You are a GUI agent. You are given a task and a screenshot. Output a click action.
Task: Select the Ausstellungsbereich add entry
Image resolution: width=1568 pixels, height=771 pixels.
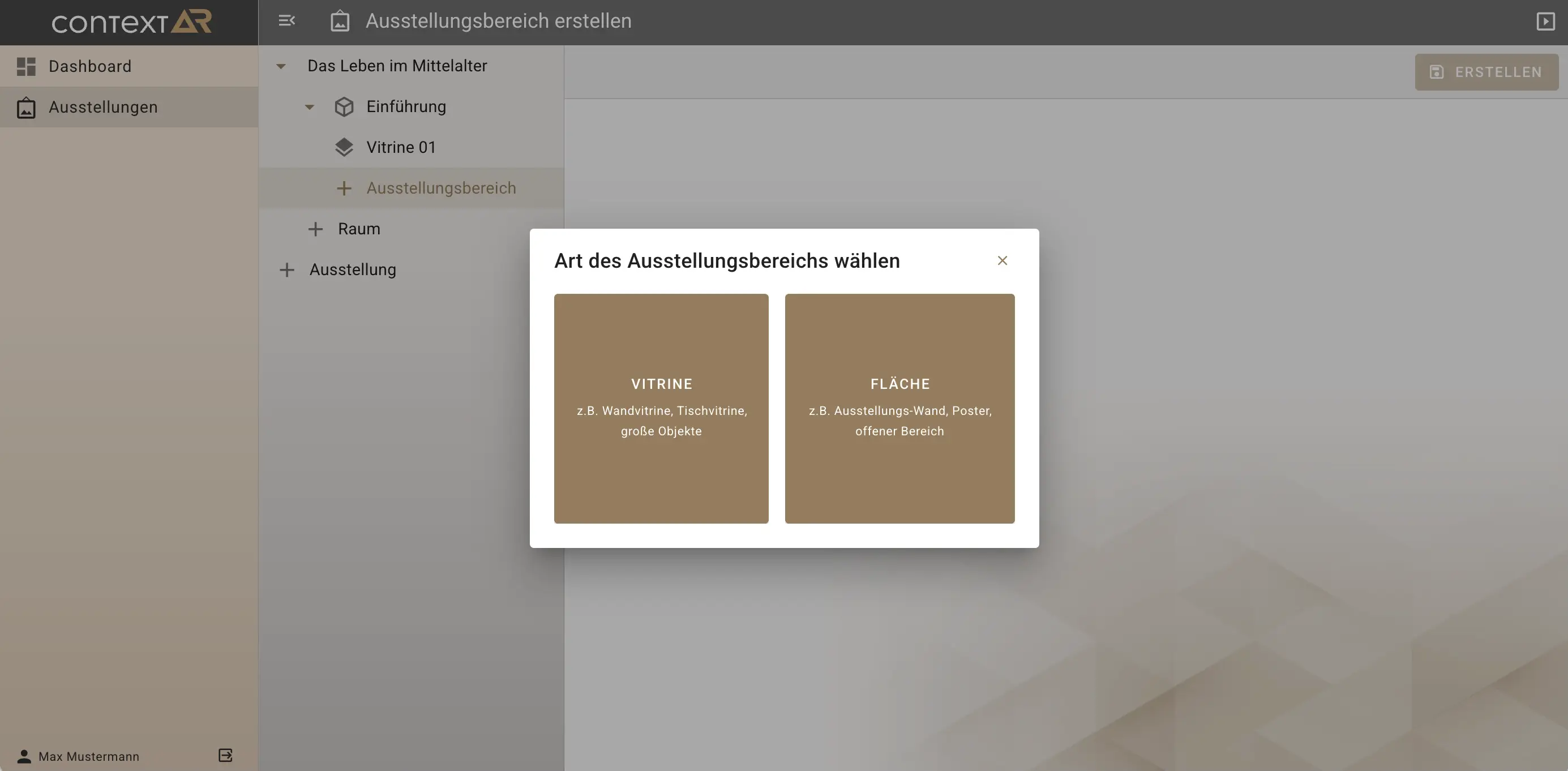click(x=441, y=188)
